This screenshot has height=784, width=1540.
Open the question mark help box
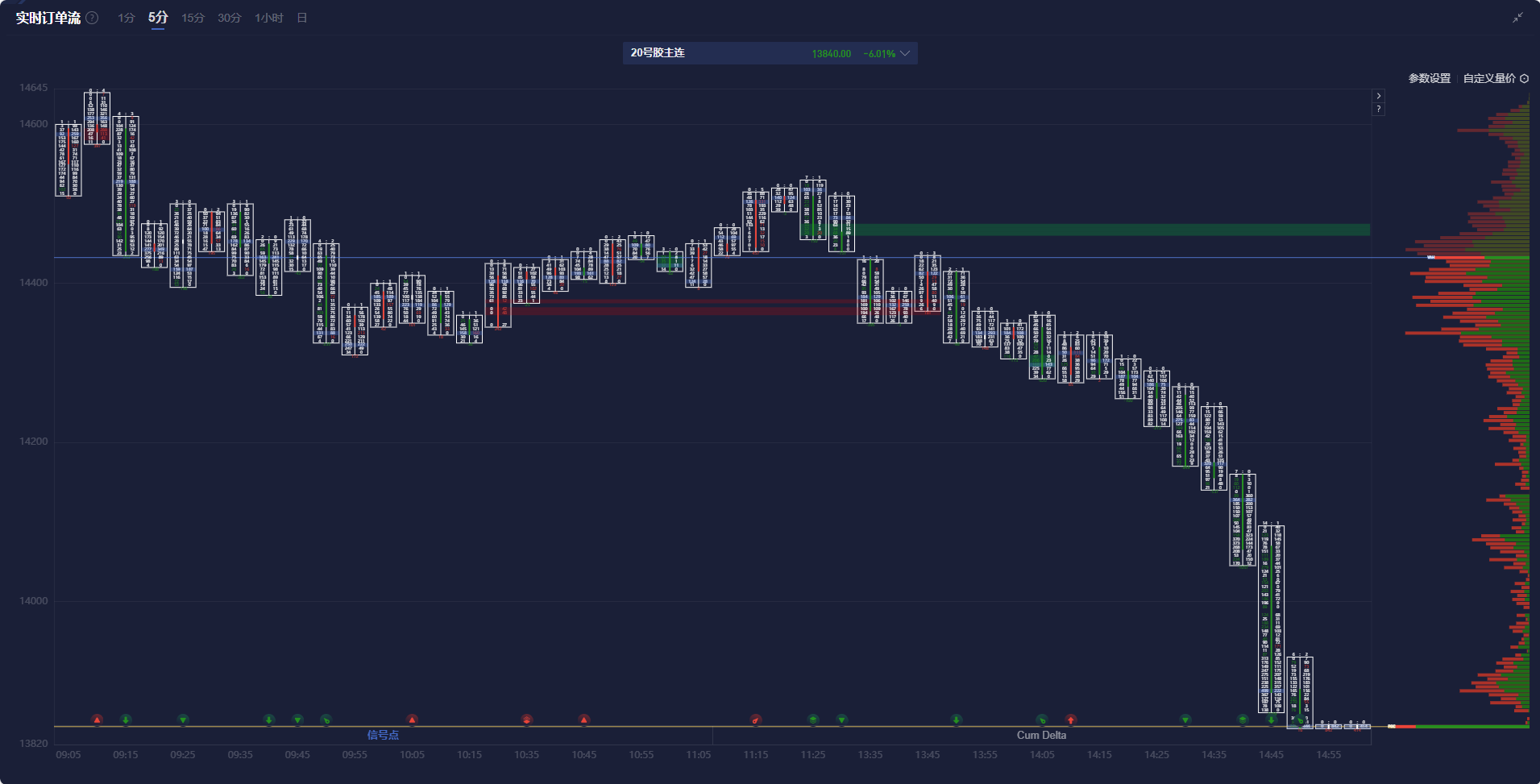click(x=1379, y=109)
